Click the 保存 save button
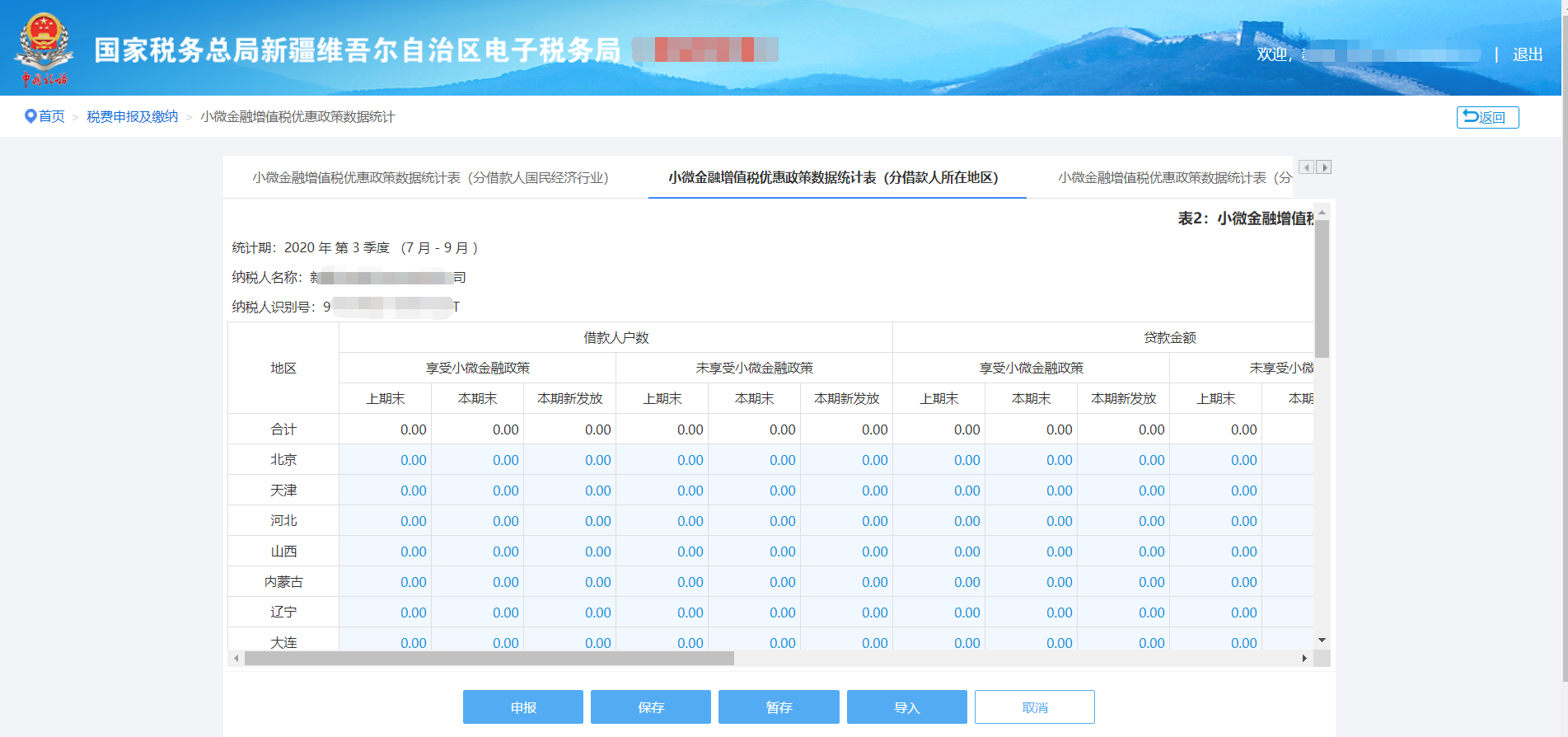The width and height of the screenshot is (1568, 737). click(x=651, y=707)
